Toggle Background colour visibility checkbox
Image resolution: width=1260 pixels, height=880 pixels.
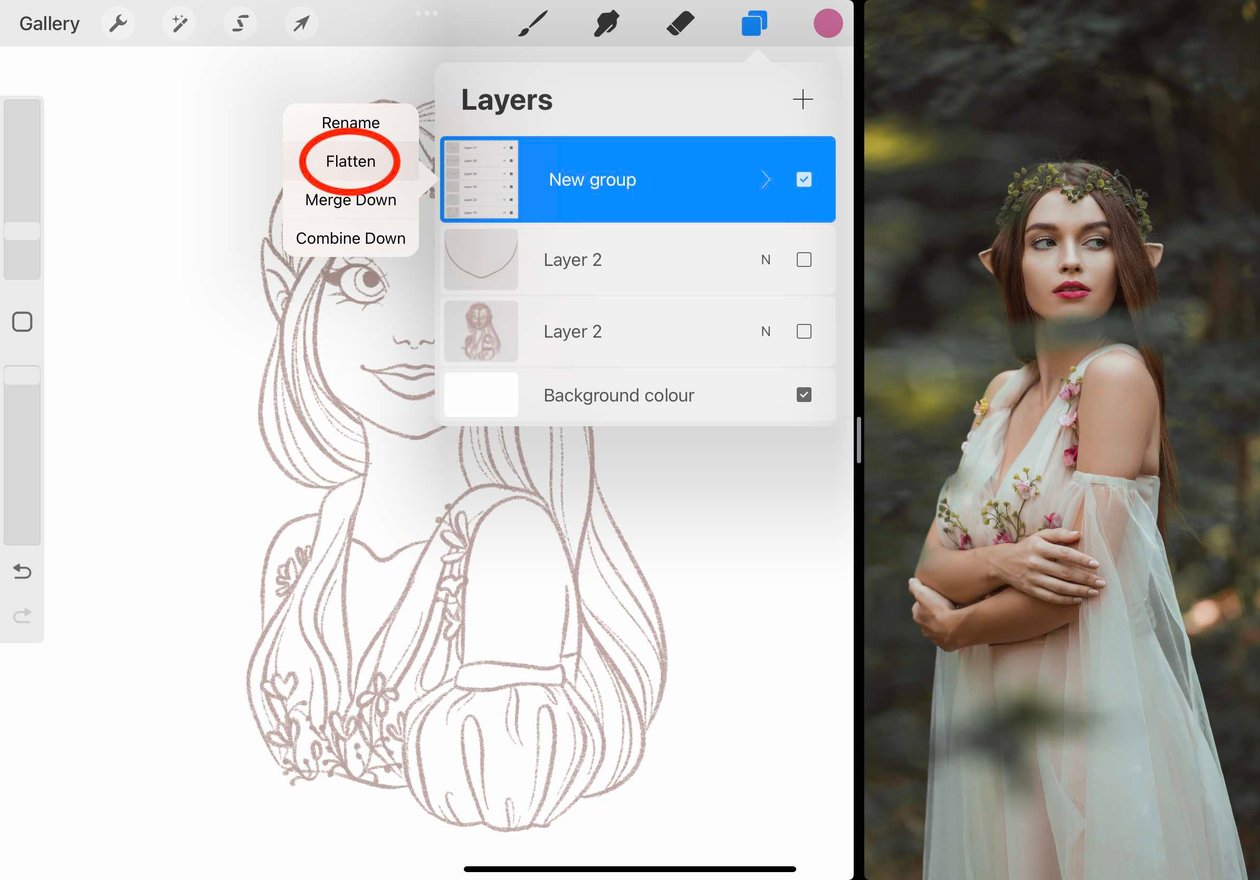pos(804,395)
